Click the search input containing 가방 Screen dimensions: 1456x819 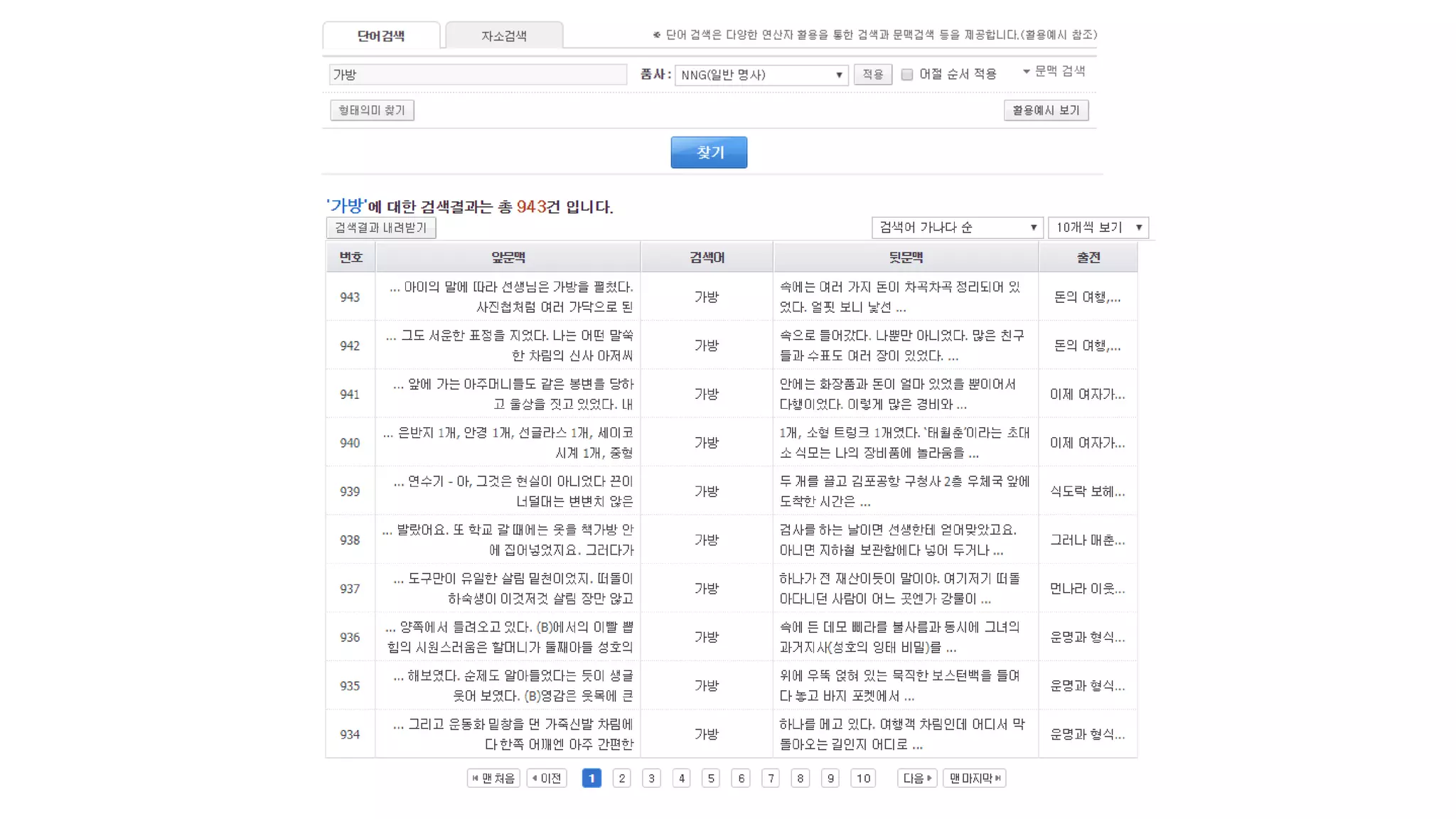click(x=477, y=75)
